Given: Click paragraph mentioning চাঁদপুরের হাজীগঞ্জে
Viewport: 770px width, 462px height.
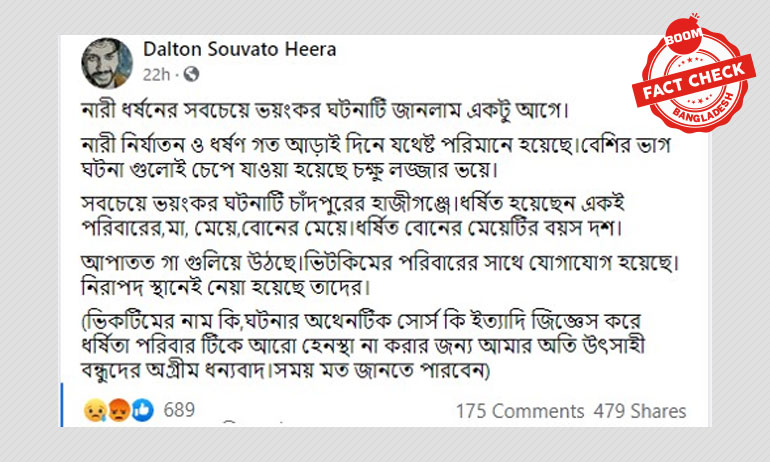Looking at the screenshot, I should 353,216.
